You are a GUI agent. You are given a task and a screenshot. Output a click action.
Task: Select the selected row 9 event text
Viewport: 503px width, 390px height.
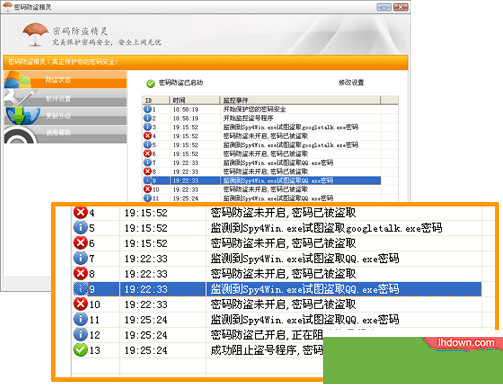pyautogui.click(x=278, y=180)
